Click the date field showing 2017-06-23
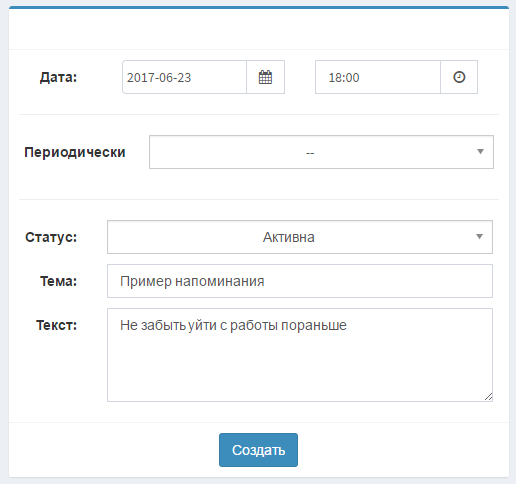Viewport: 516px width, 484px height. pyautogui.click(x=184, y=77)
